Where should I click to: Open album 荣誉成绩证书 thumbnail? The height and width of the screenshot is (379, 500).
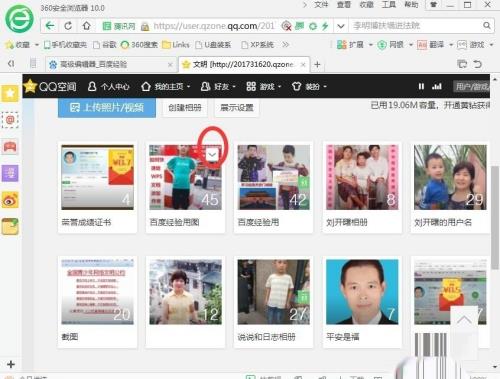click(97, 177)
